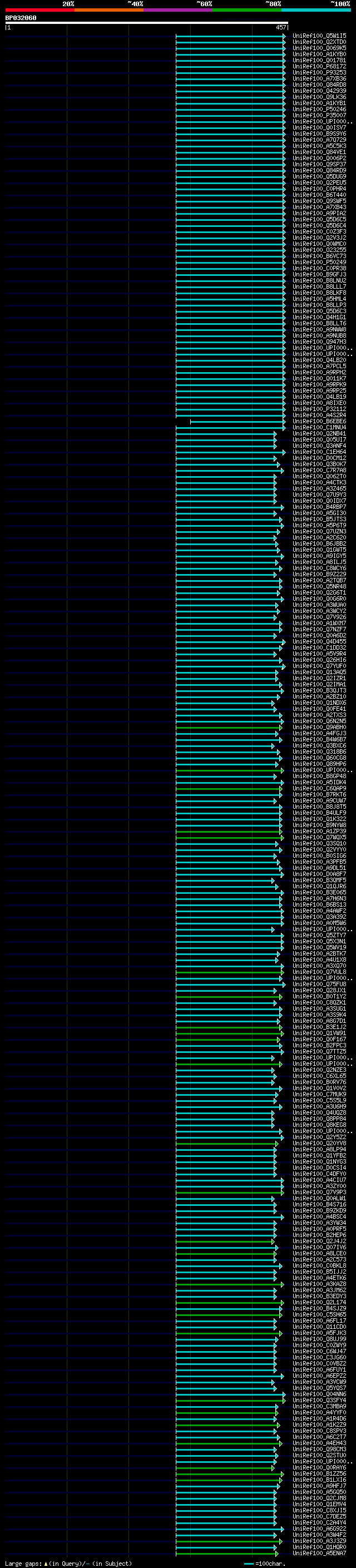Open hit UniRef100_Q069K5

319,48
